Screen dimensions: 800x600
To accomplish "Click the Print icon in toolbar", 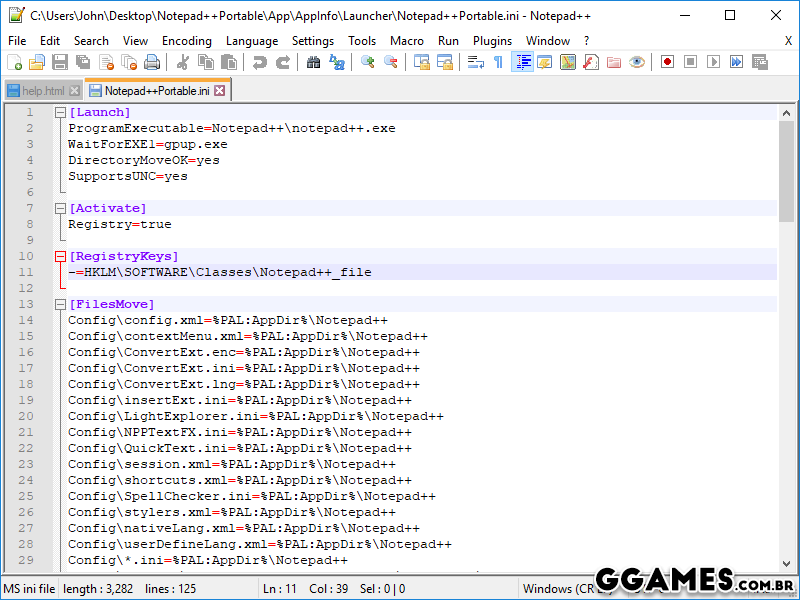I will [152, 62].
